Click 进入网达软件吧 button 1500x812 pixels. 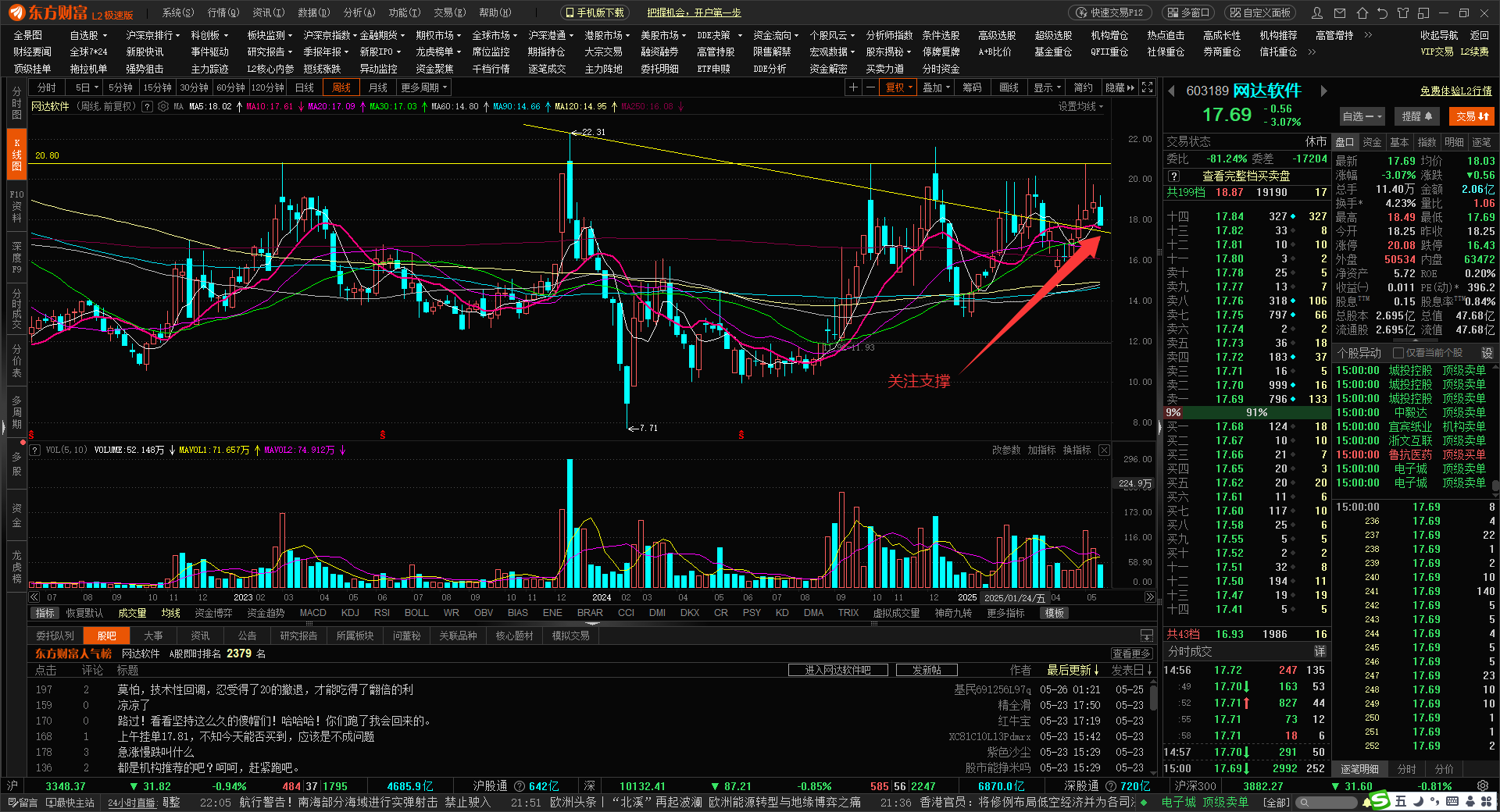837,670
